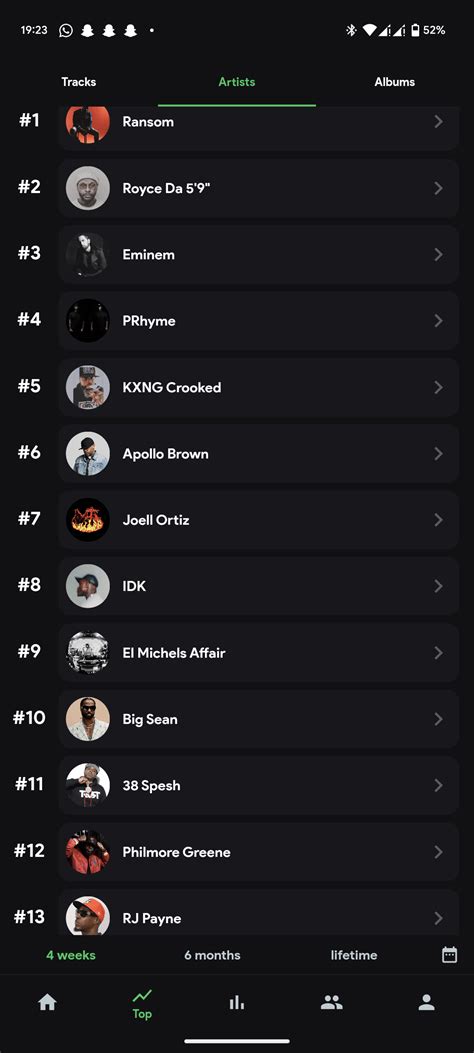Open the friends icon in bottom bar
The height and width of the screenshot is (1053, 474).
pos(332,1003)
